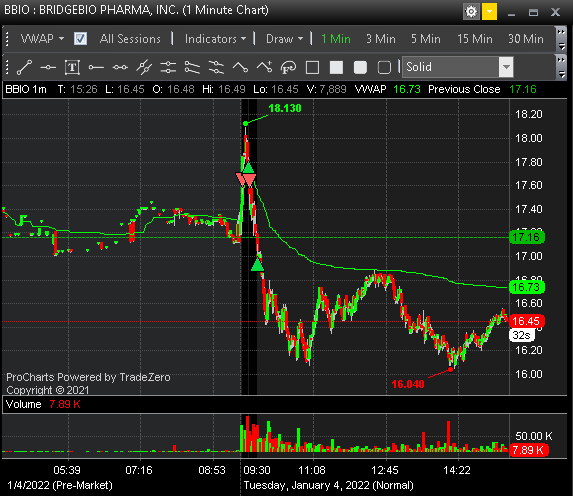Image resolution: width=573 pixels, height=496 pixels.
Task: Open the Draw menu
Action: (284, 39)
